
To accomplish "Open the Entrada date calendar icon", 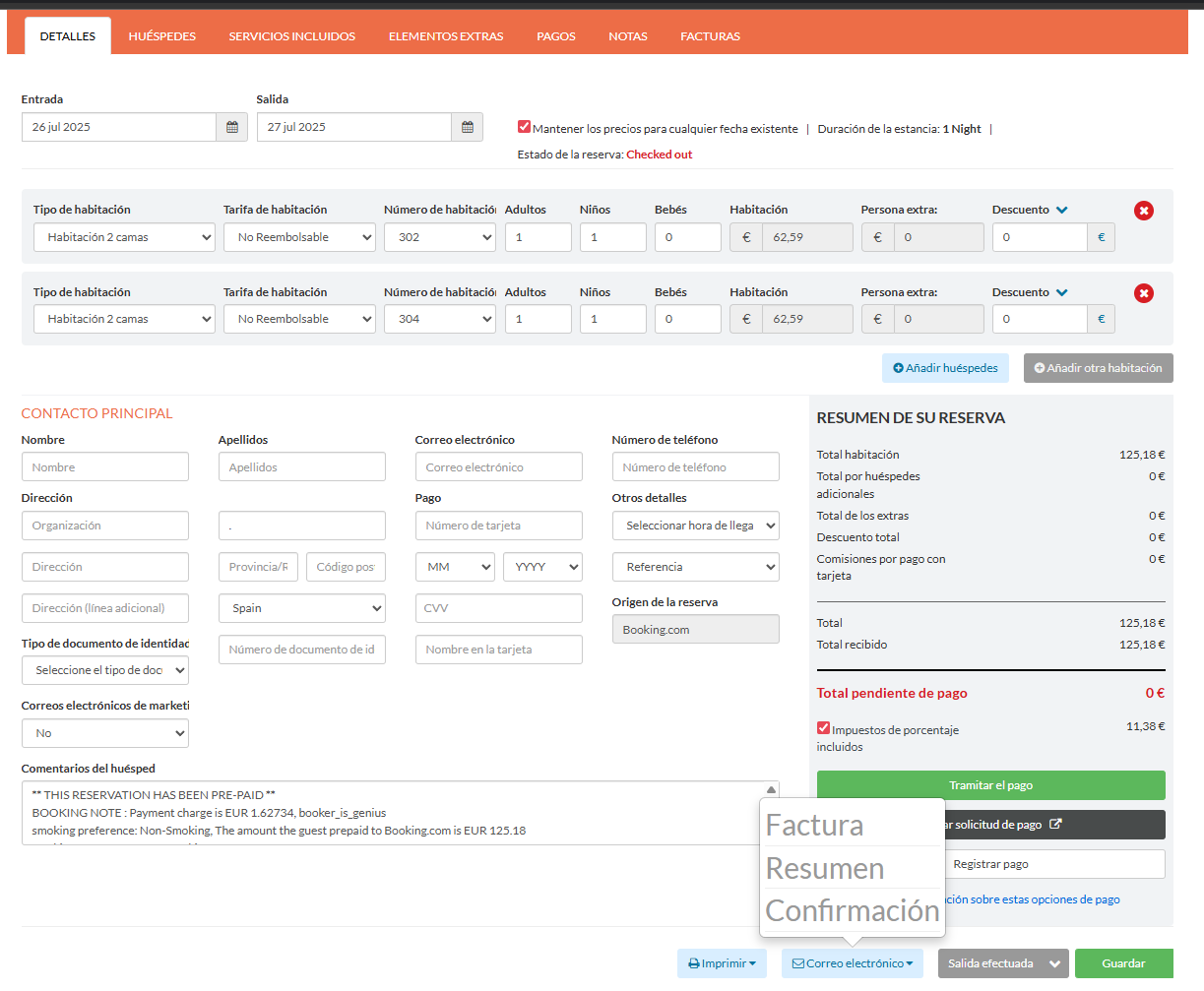I will coord(232,127).
